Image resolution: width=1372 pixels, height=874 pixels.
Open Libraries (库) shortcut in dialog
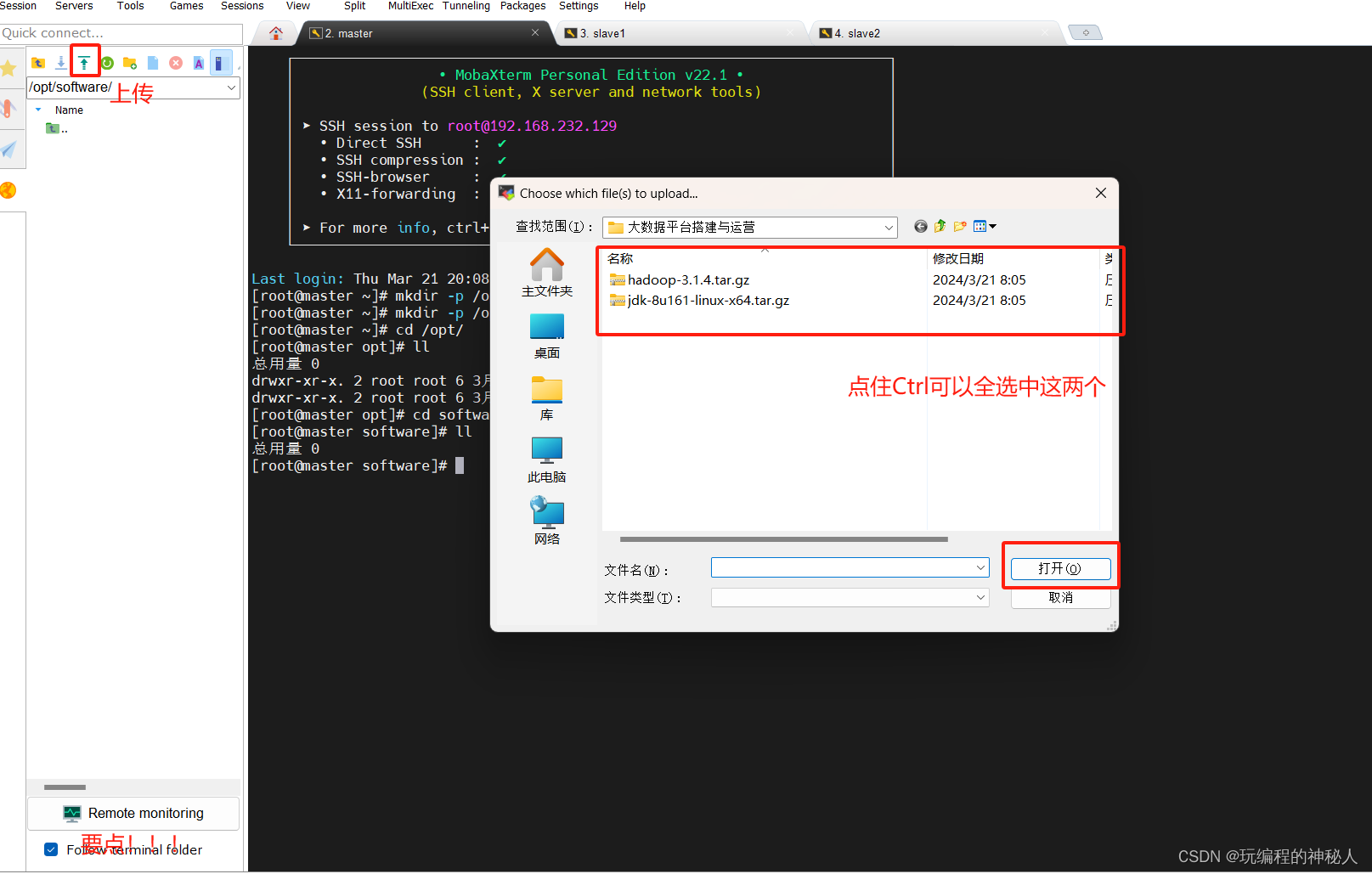pyautogui.click(x=547, y=398)
